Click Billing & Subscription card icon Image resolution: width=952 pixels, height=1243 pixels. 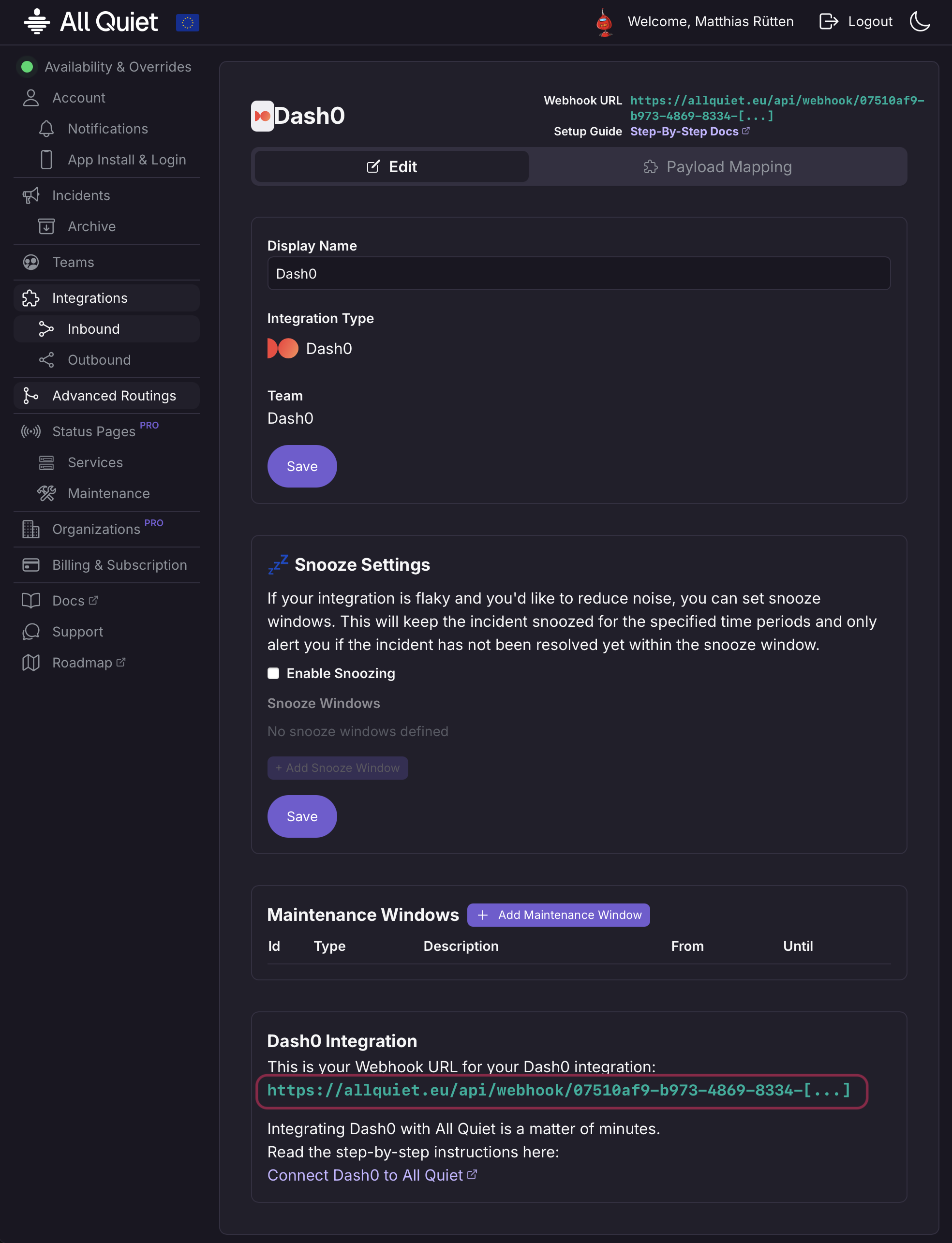coord(31,565)
